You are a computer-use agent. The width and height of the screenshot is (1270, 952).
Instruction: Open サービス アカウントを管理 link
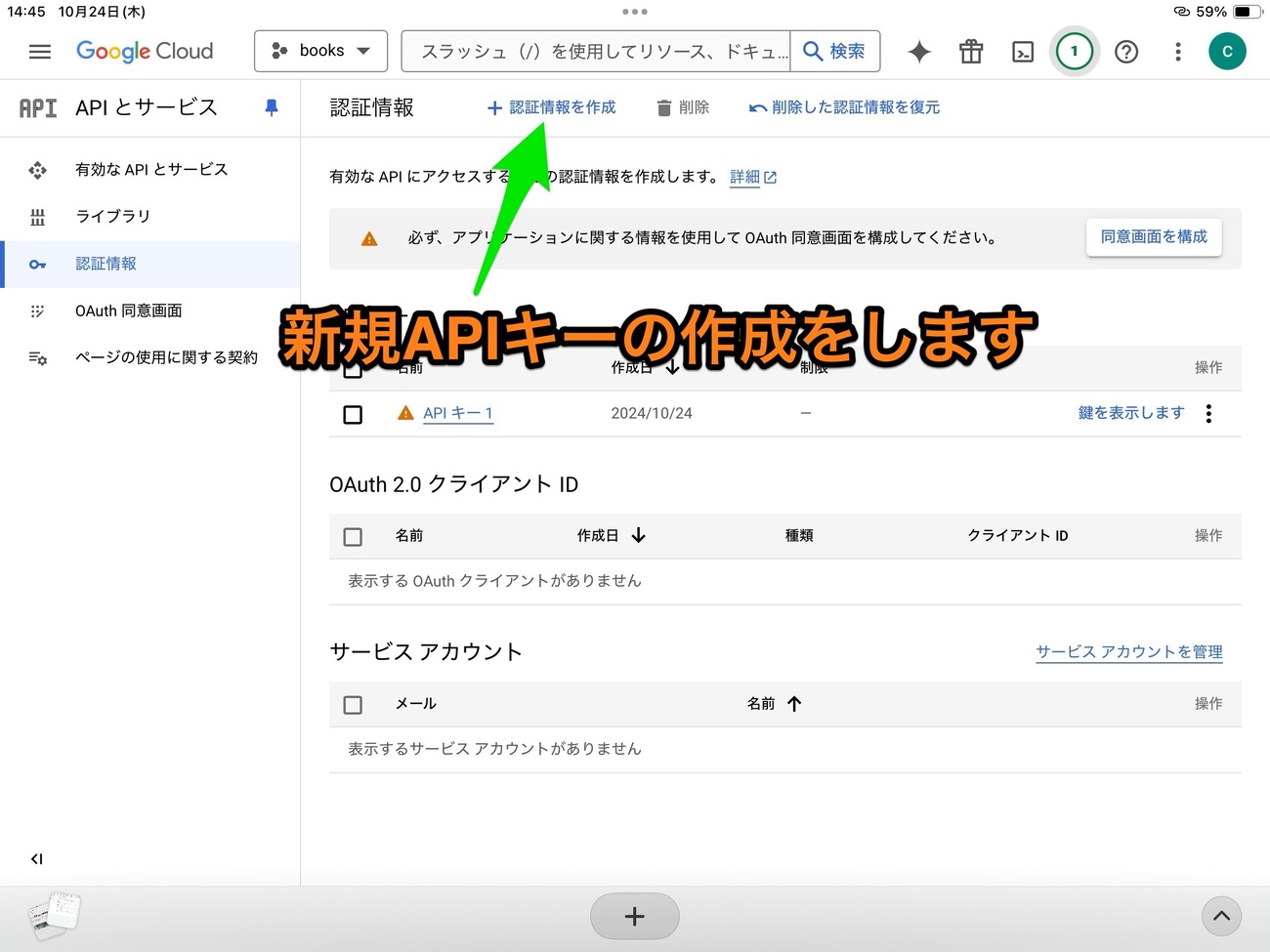click(1128, 651)
